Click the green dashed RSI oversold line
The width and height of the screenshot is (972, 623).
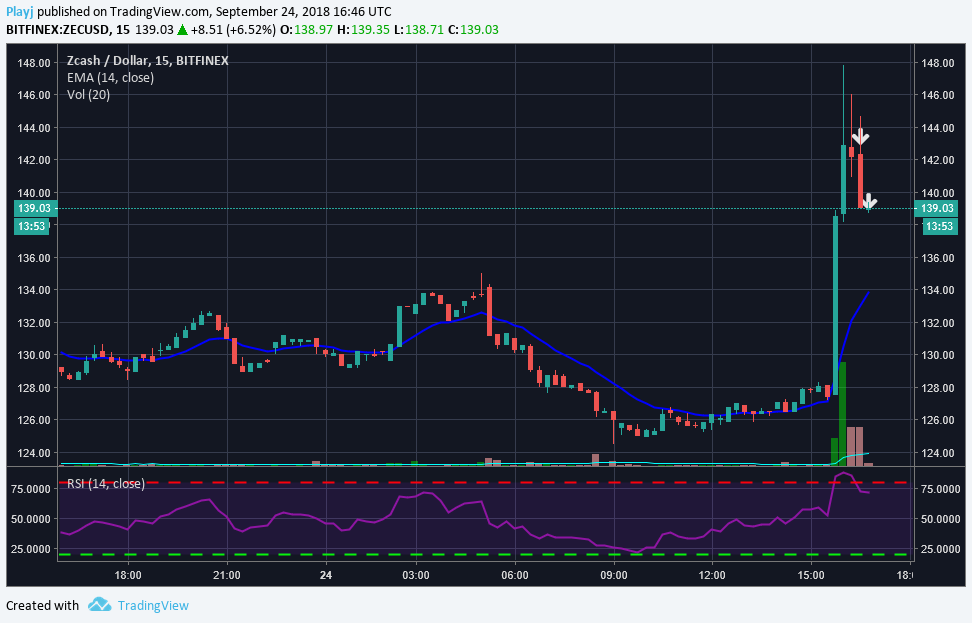tap(484, 554)
